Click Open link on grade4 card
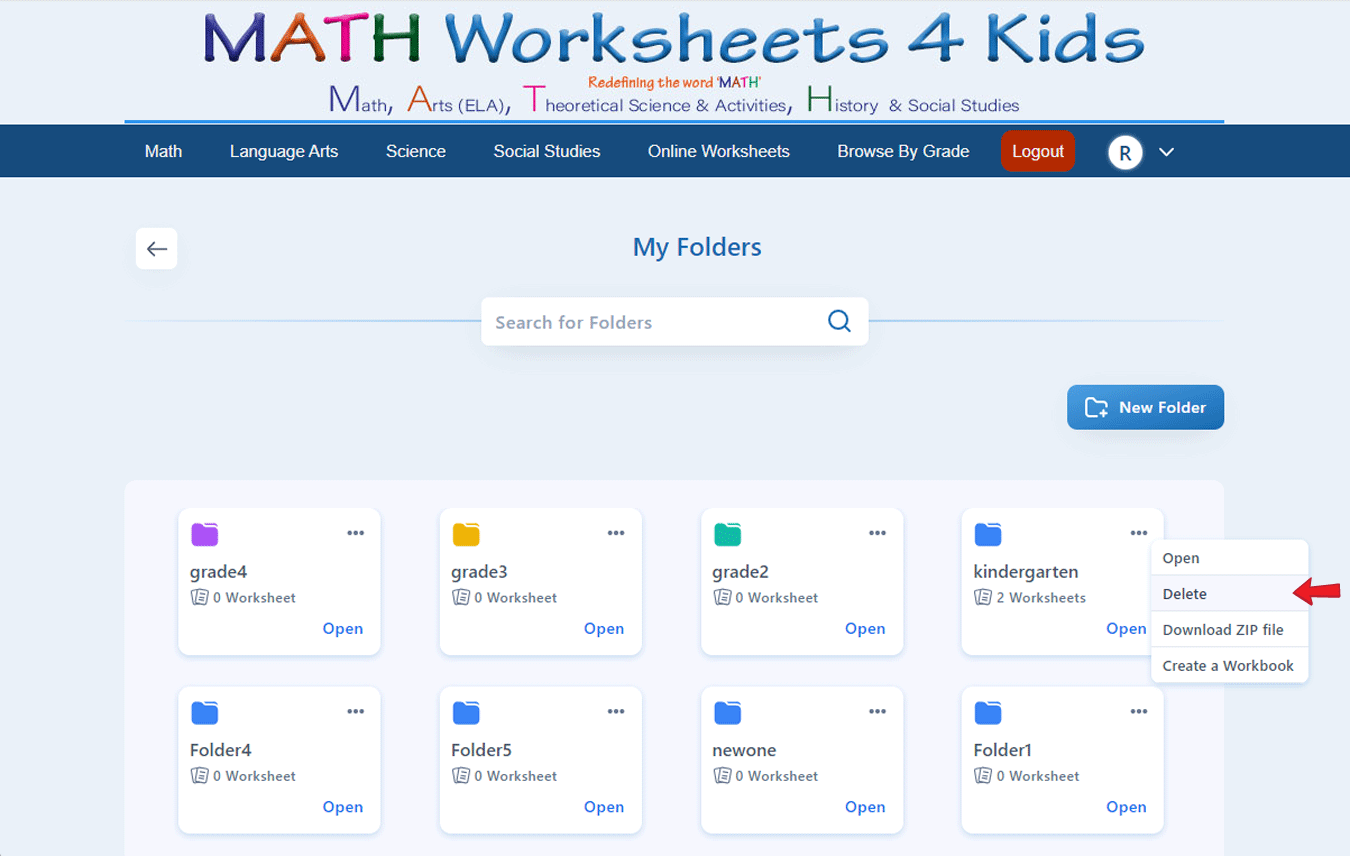Image resolution: width=1350 pixels, height=856 pixels. 342,629
